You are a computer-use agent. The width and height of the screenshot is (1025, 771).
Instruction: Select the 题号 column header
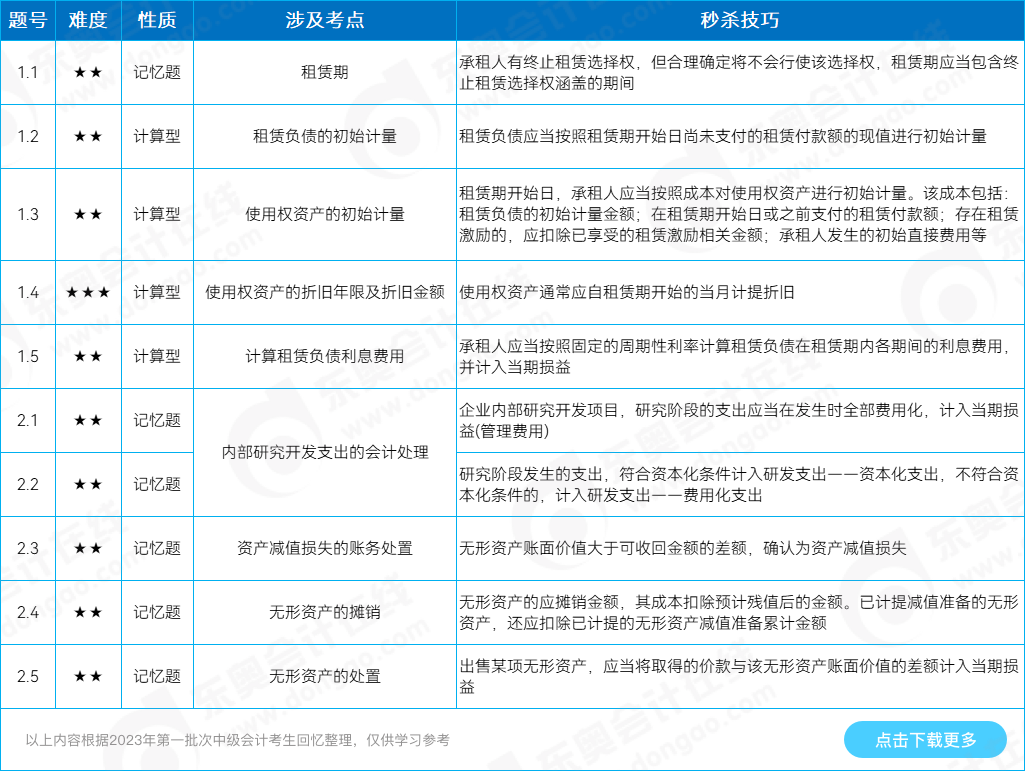point(28,20)
